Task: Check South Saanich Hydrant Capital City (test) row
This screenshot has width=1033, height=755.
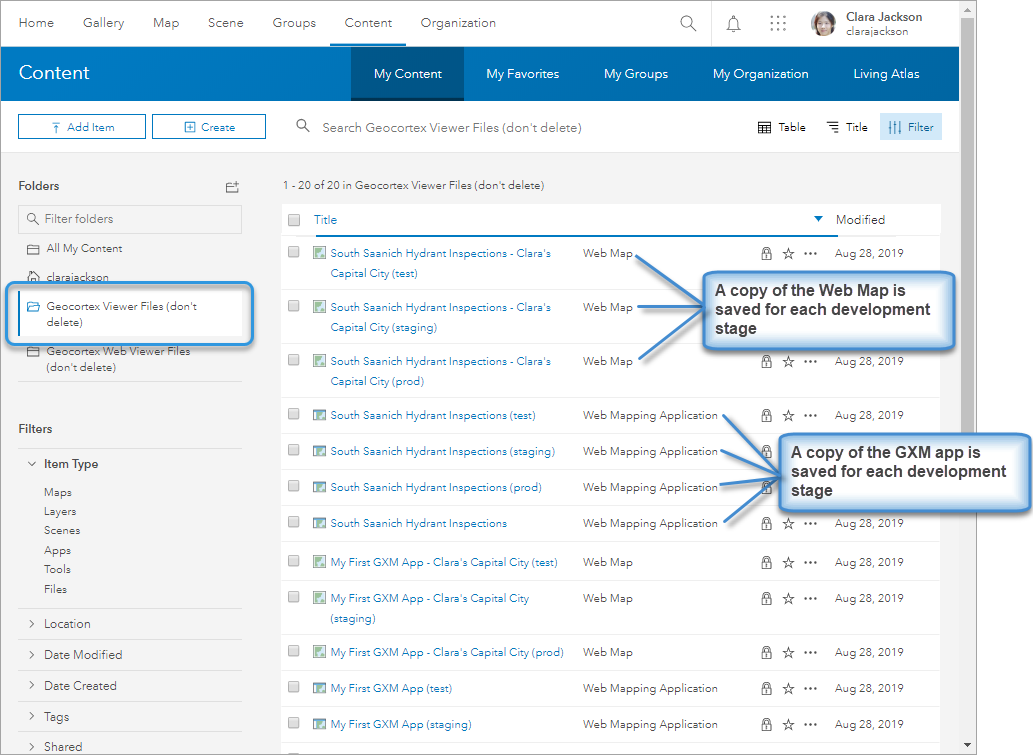Action: [294, 252]
